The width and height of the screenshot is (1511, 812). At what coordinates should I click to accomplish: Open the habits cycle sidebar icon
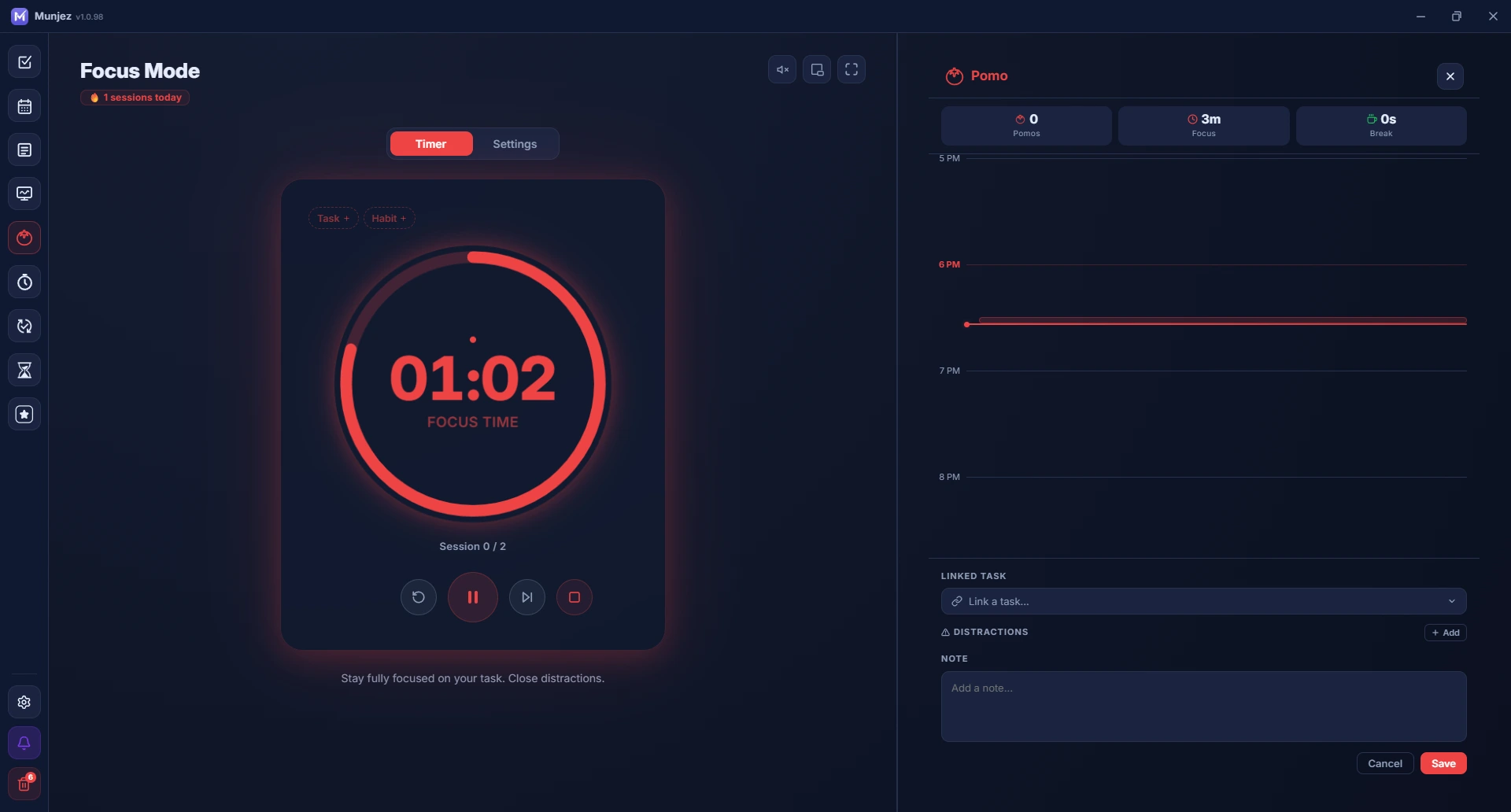tap(24, 326)
